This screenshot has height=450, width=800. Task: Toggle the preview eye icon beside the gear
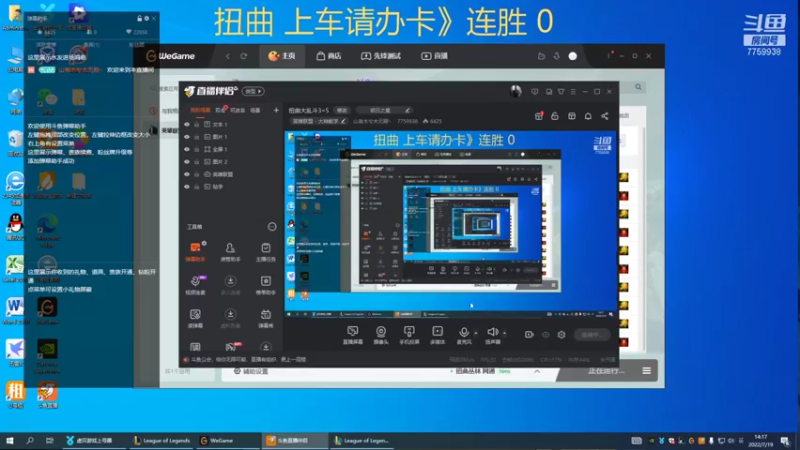[x=545, y=335]
